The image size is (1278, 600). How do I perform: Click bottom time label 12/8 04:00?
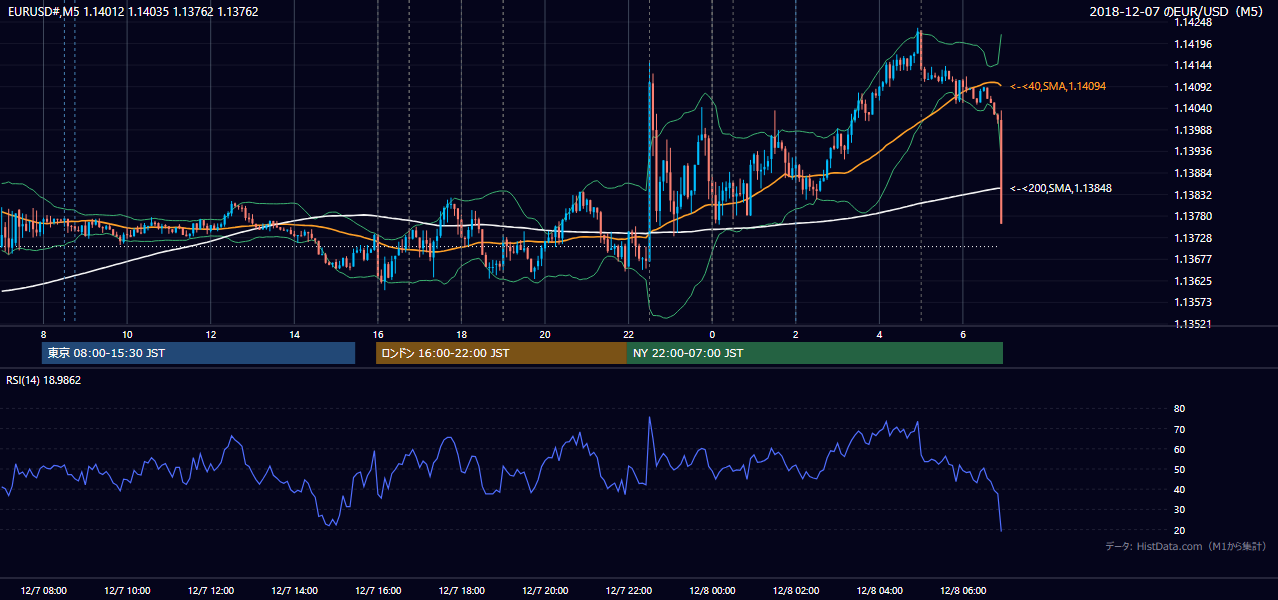[879, 591]
